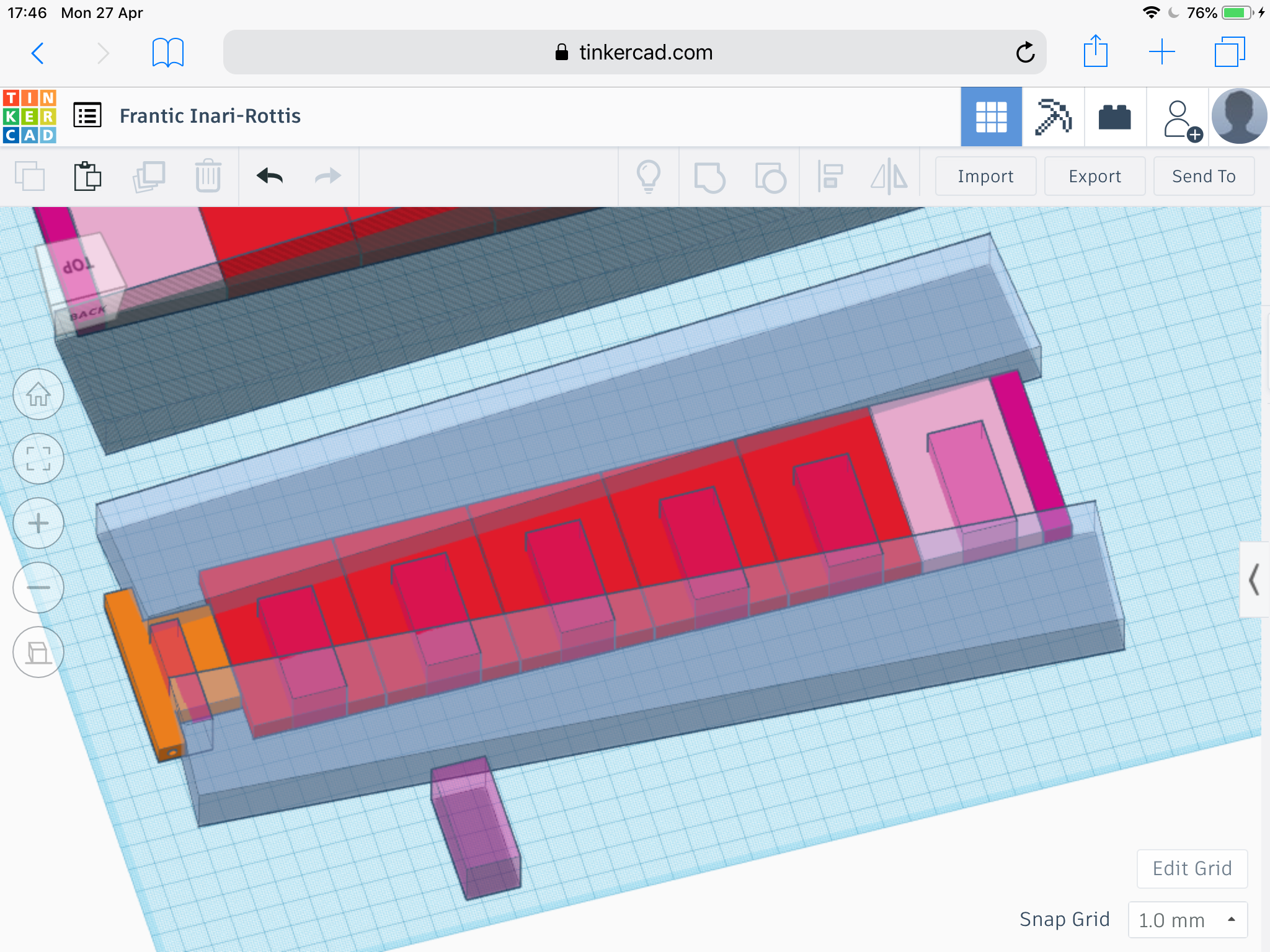Open a new Safari tab
Image resolution: width=1270 pixels, height=952 pixels.
[1161, 52]
